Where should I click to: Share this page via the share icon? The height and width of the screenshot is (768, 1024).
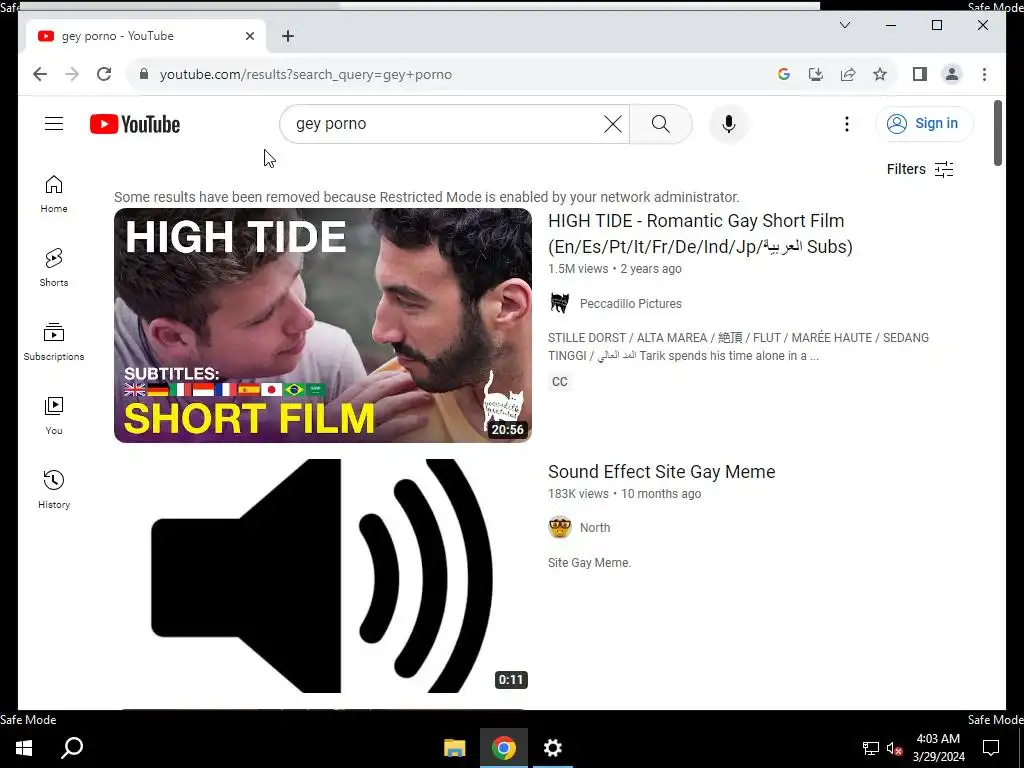(x=848, y=74)
